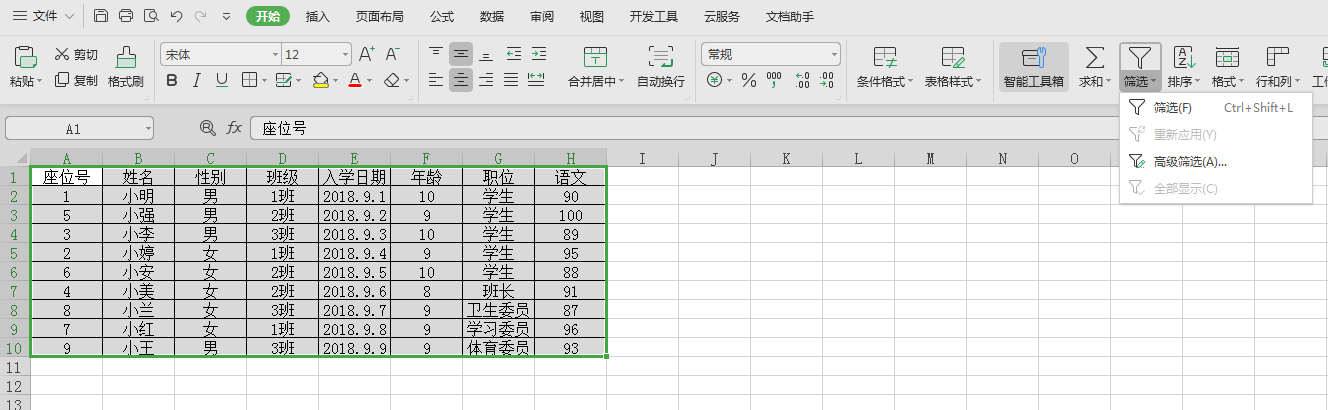Decrease font size with A- icon

click(x=392, y=54)
